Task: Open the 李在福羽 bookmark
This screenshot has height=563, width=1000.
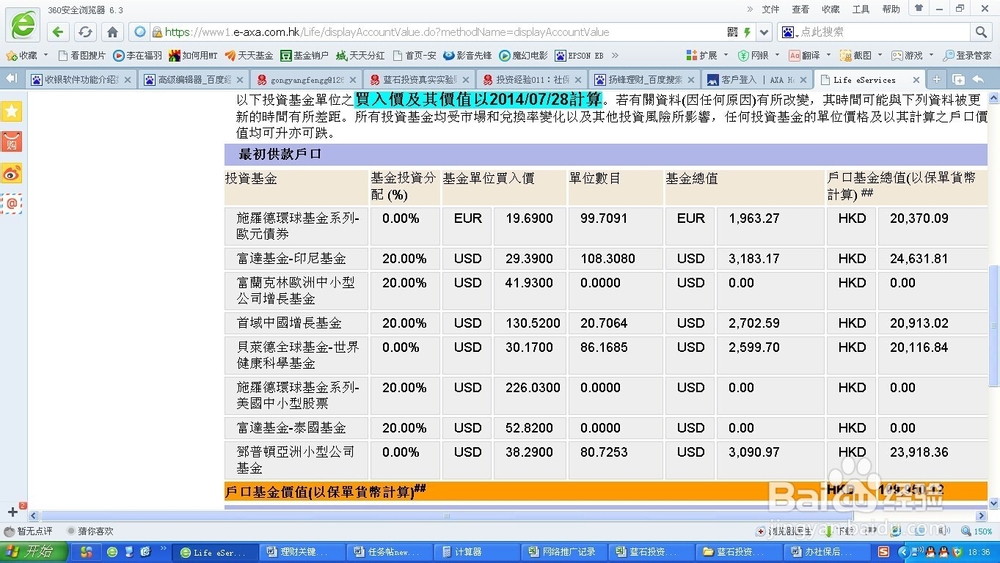Action: point(138,55)
